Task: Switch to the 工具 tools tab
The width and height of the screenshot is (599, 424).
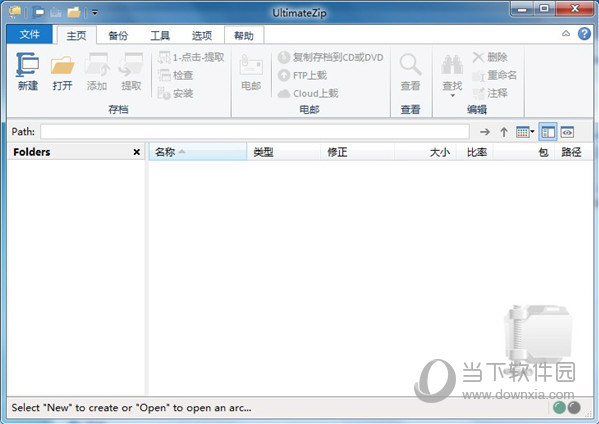Action: 160,36
